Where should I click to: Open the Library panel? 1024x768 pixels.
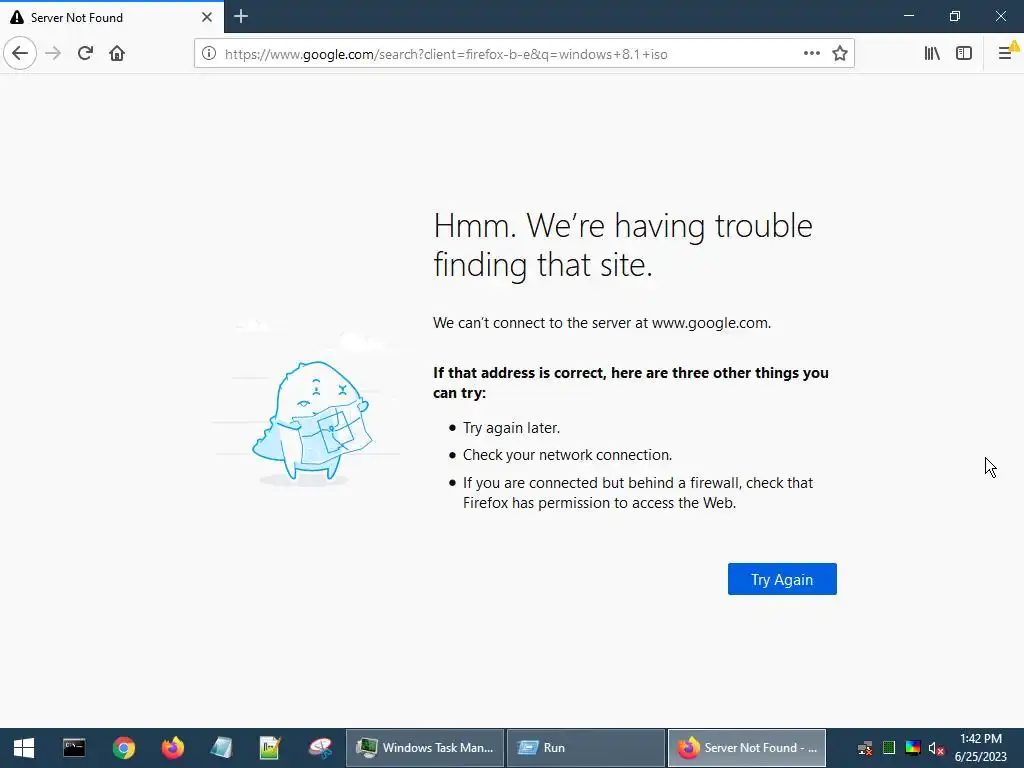tap(932, 54)
